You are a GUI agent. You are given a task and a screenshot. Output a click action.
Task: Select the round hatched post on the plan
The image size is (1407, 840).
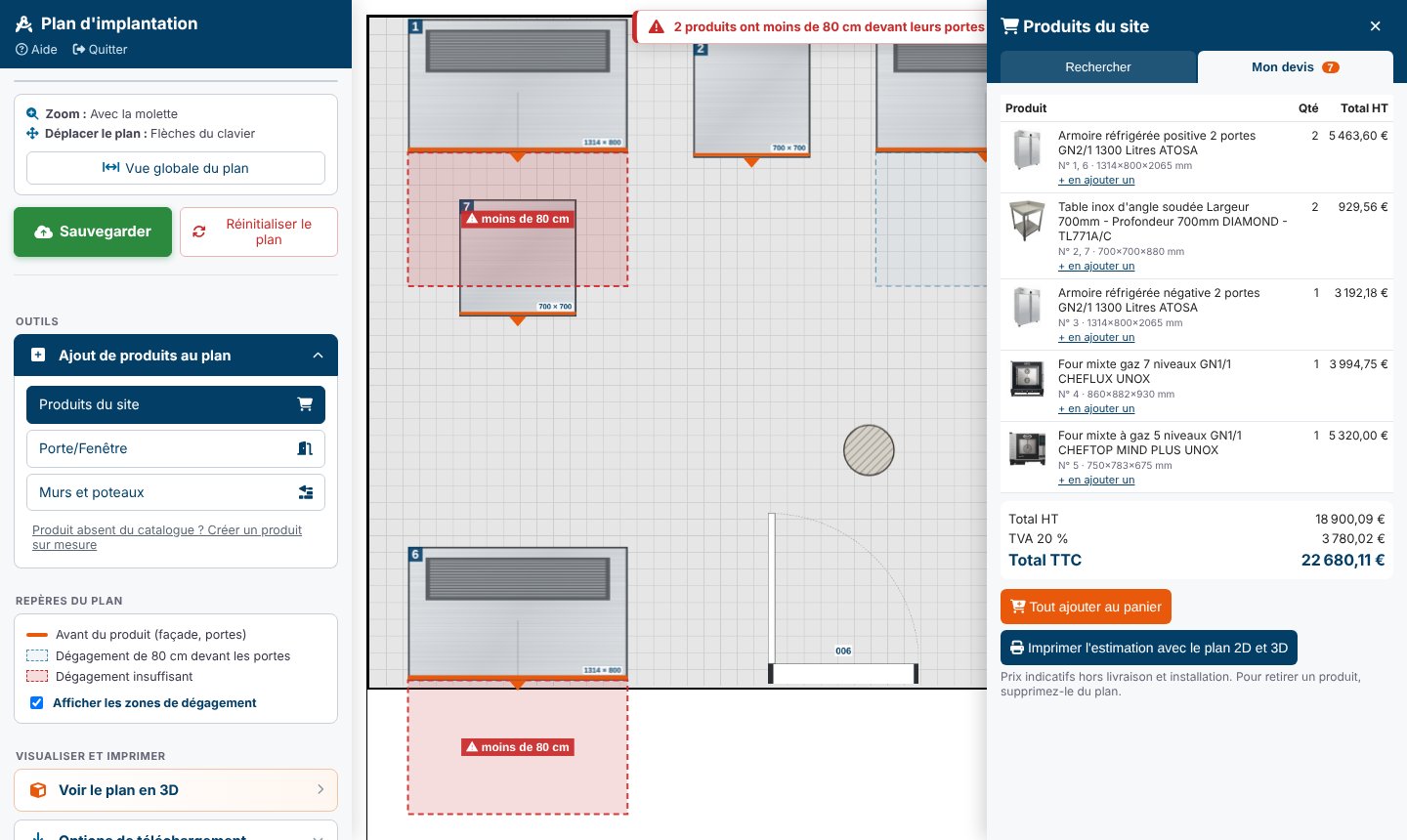[869, 450]
